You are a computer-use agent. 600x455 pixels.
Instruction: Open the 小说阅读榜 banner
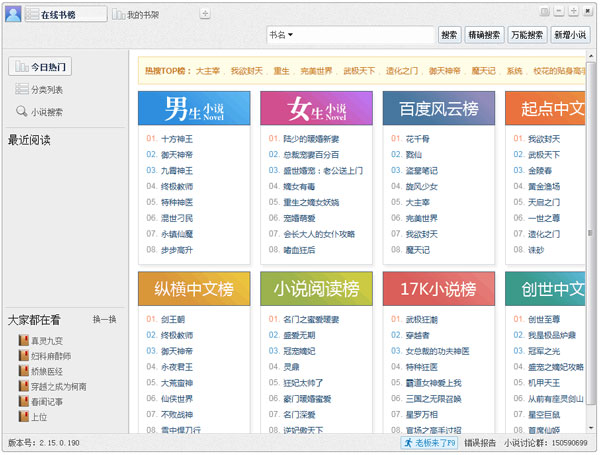(x=316, y=289)
